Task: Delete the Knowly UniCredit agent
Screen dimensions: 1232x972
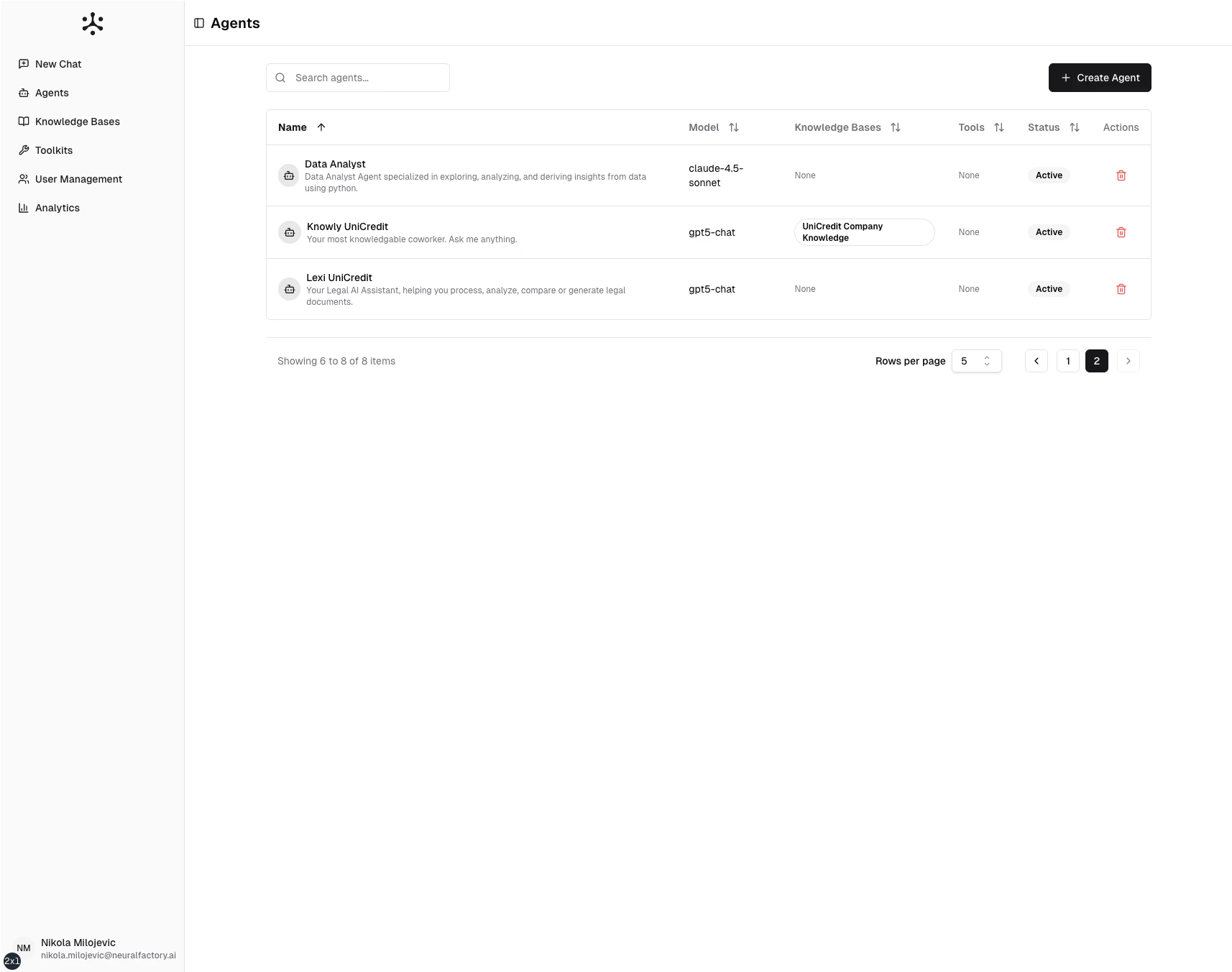Action: 1121,232
